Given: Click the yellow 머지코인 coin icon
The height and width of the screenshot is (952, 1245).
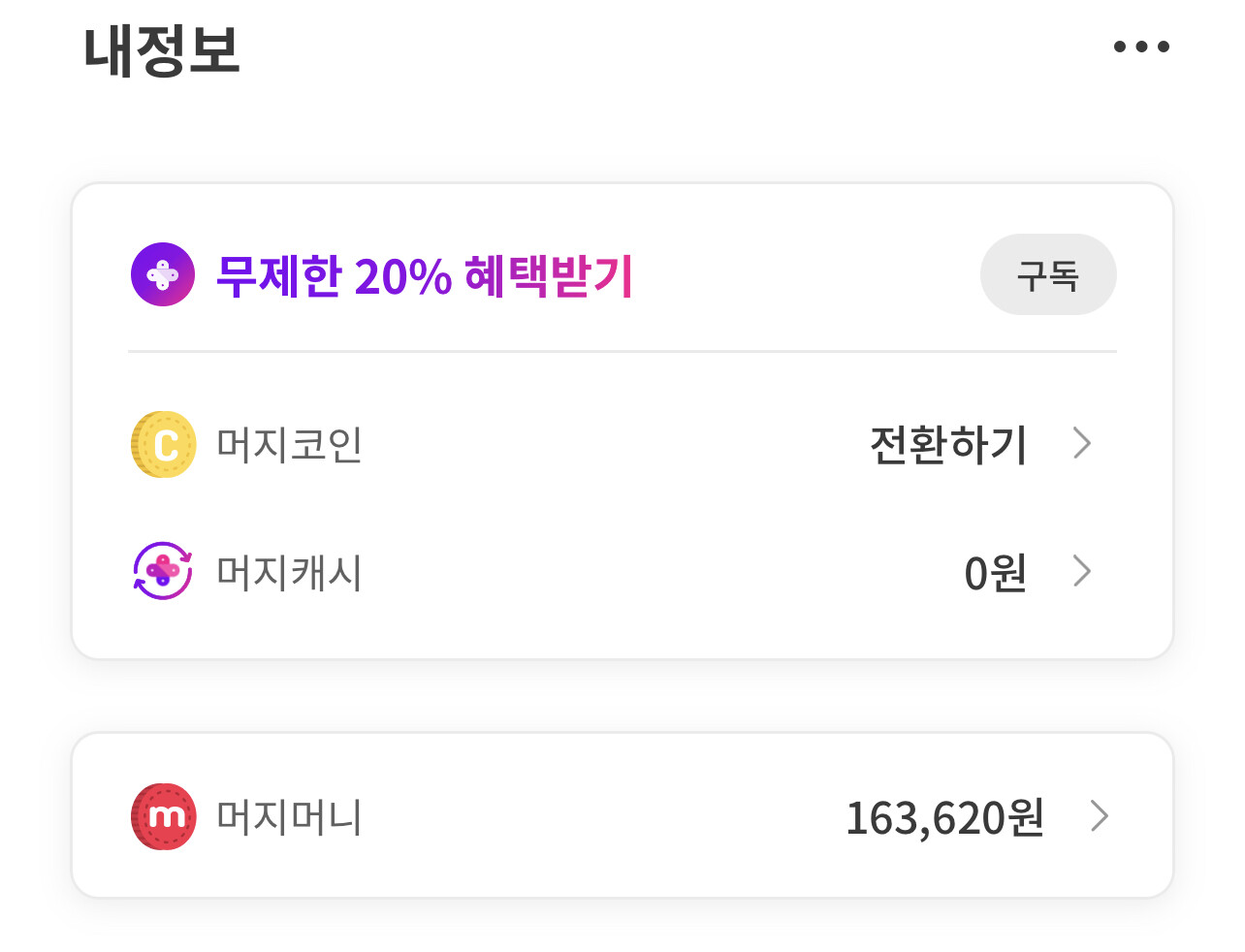Looking at the screenshot, I should click(x=163, y=444).
